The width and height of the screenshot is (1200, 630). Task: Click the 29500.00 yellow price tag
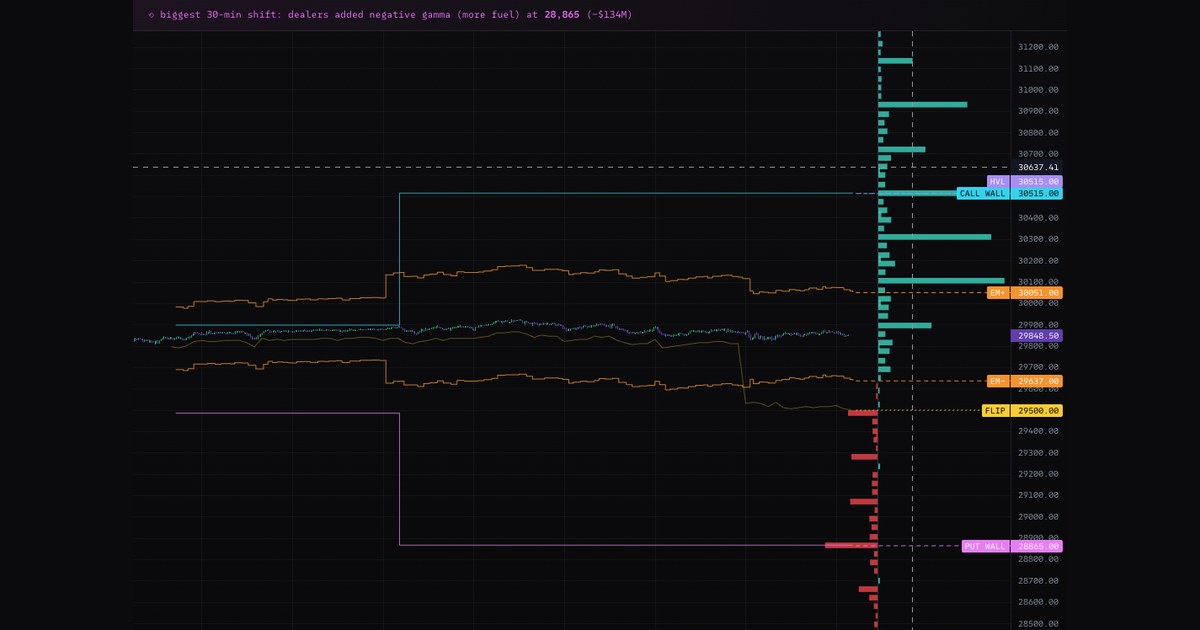tap(1038, 411)
